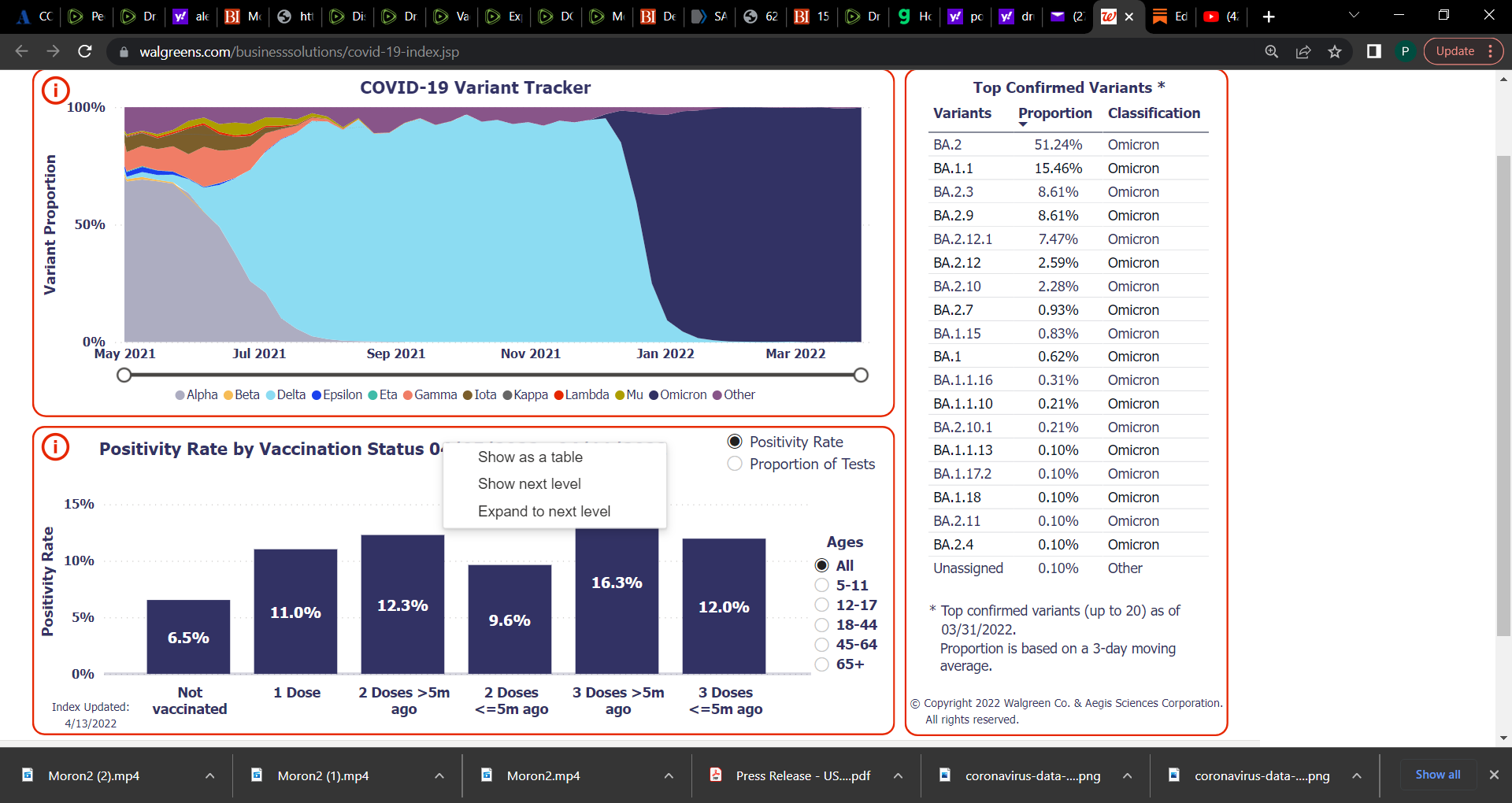Open the browser zoom magnifier icon

pos(1272,51)
